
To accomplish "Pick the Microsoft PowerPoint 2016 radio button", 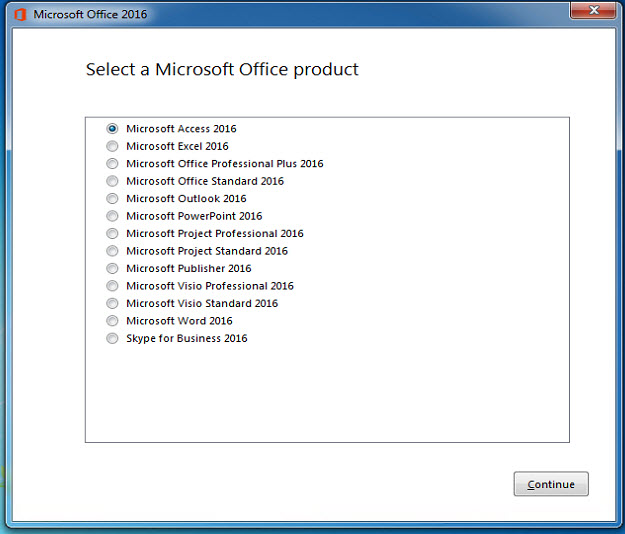I will (x=112, y=216).
